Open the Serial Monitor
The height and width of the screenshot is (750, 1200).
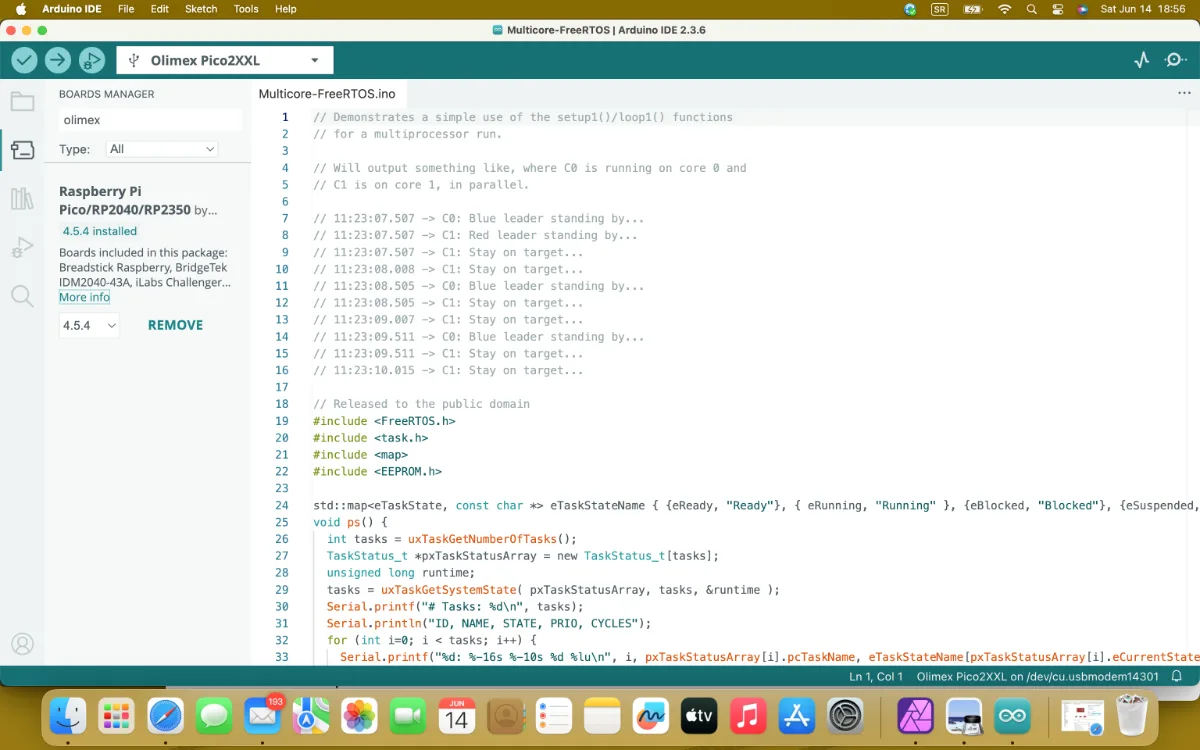coord(1176,60)
